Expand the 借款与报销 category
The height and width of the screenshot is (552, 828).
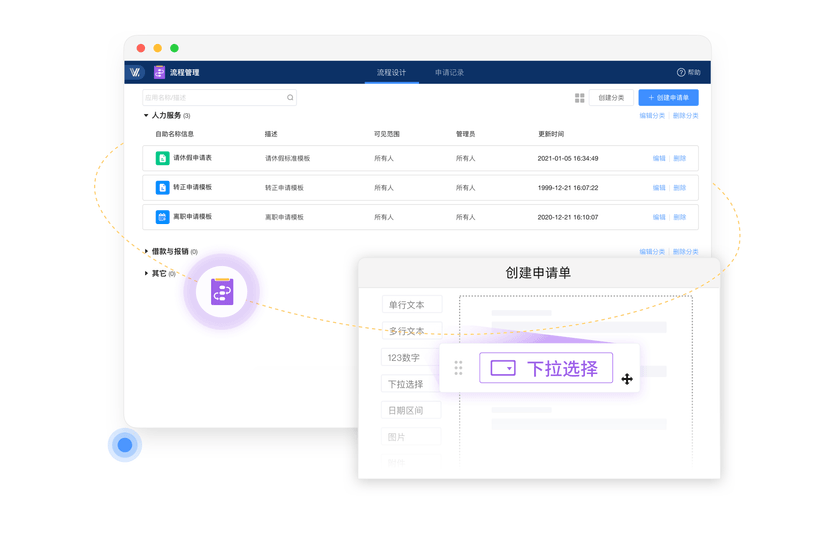pos(146,251)
